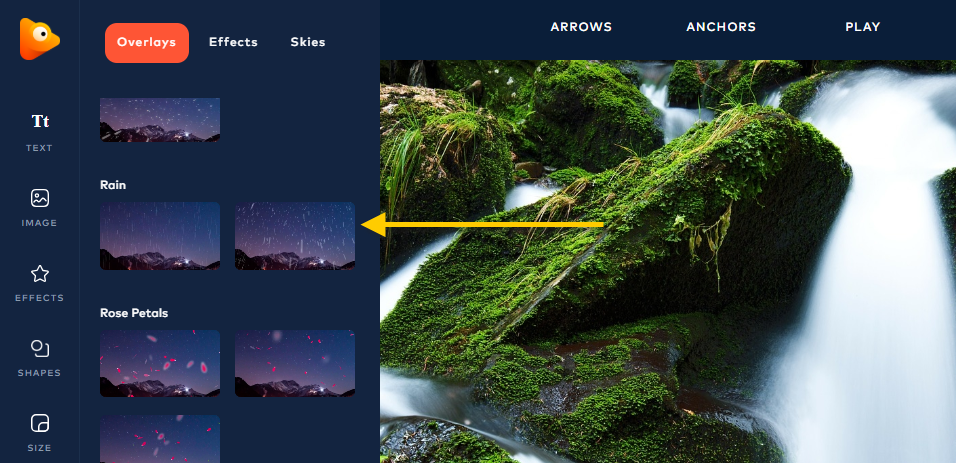The image size is (956, 463).
Task: Switch to the Overlays tab
Action: 147,43
